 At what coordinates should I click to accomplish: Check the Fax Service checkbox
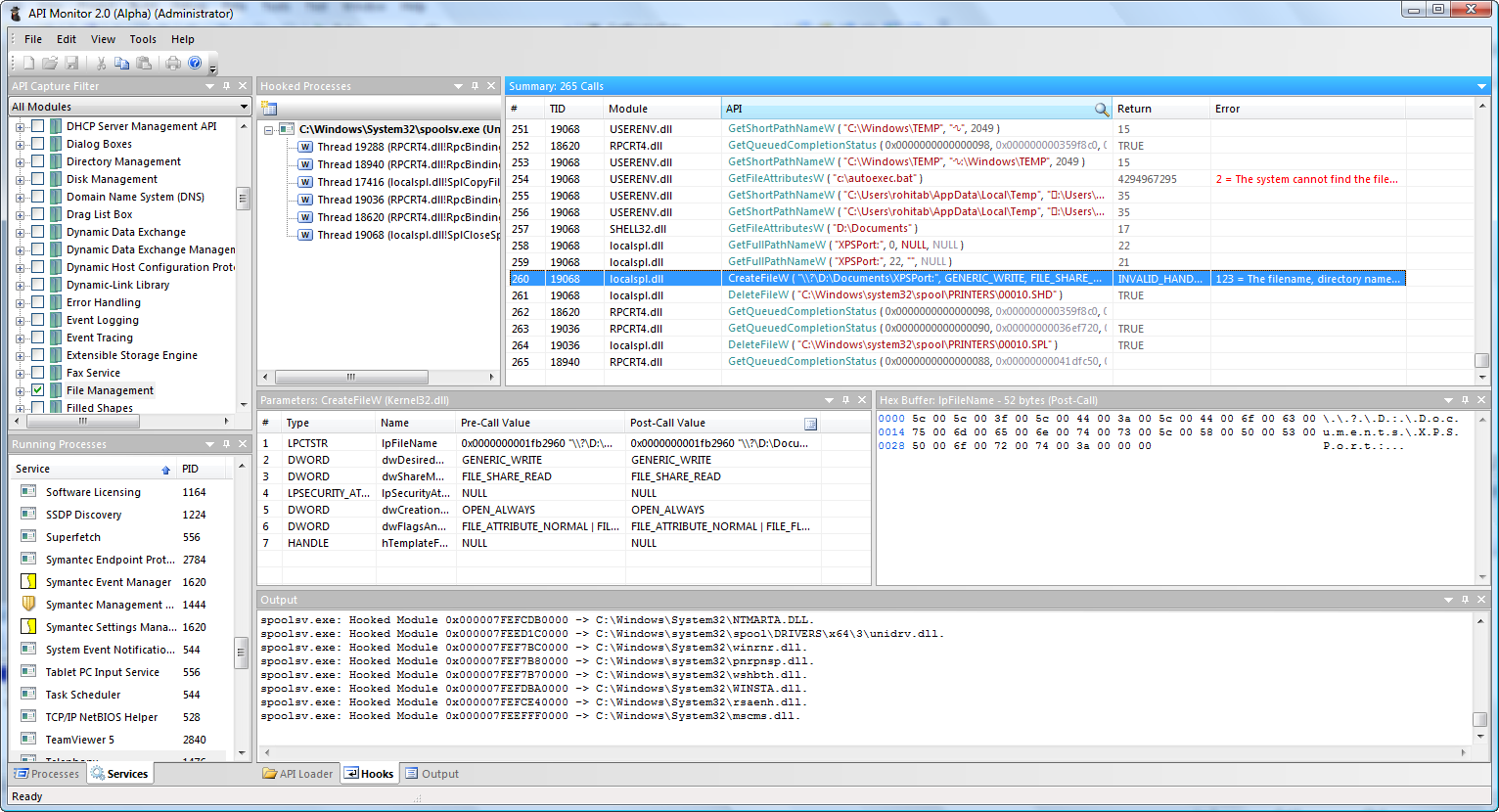click(37, 373)
